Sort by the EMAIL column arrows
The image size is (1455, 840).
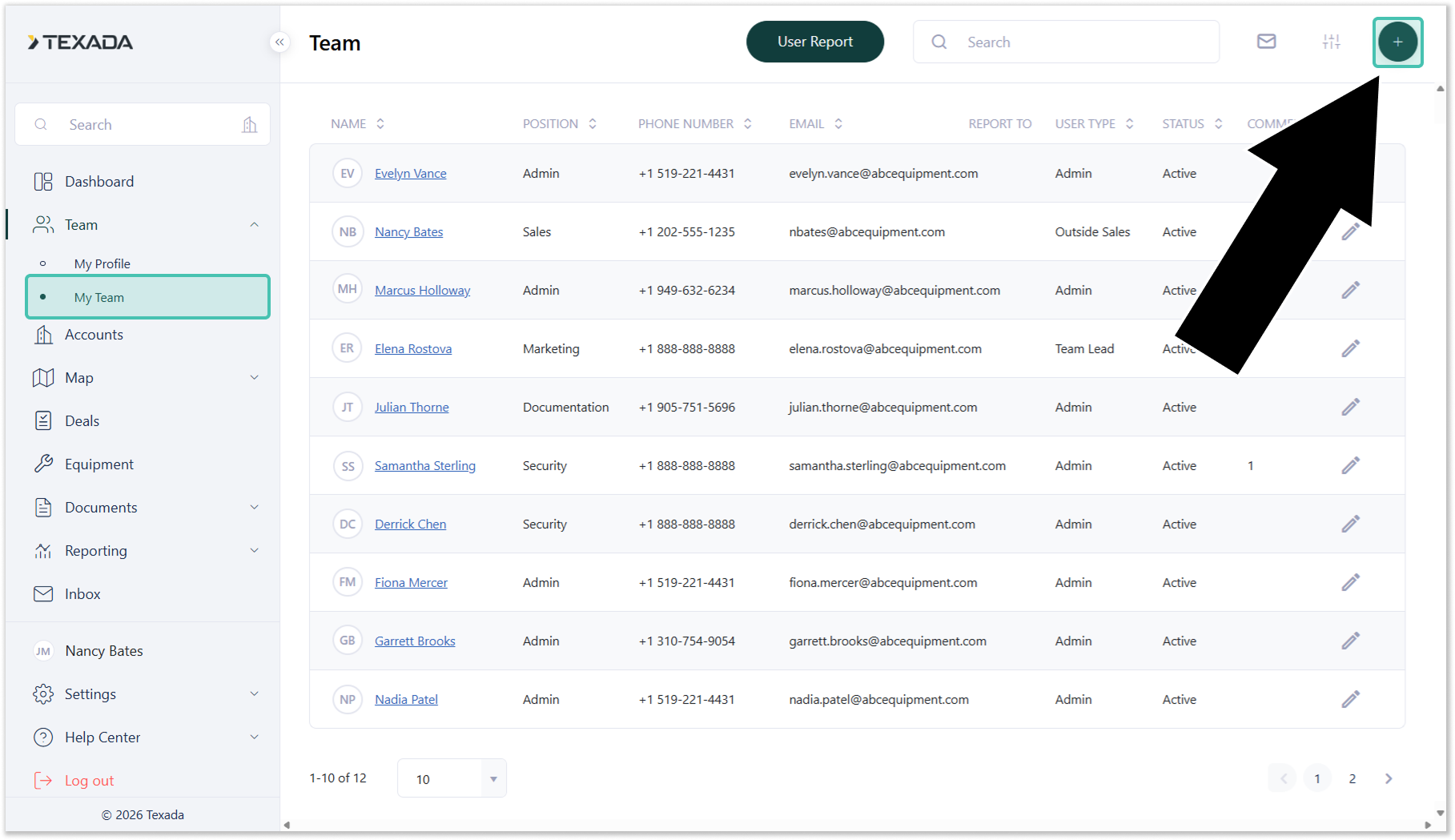point(838,123)
